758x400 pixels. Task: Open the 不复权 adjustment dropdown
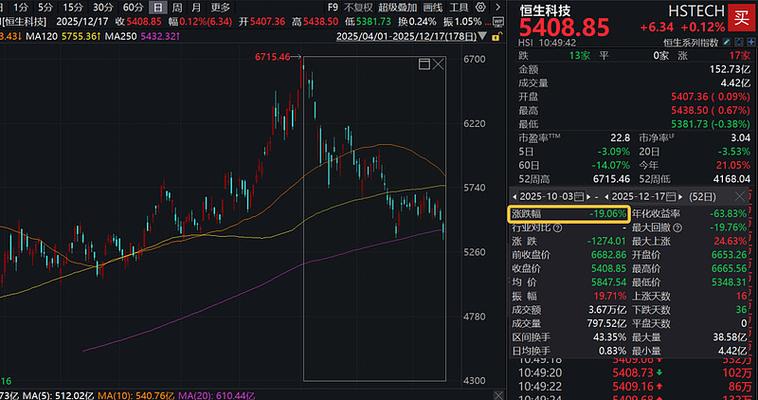pyautogui.click(x=358, y=7)
